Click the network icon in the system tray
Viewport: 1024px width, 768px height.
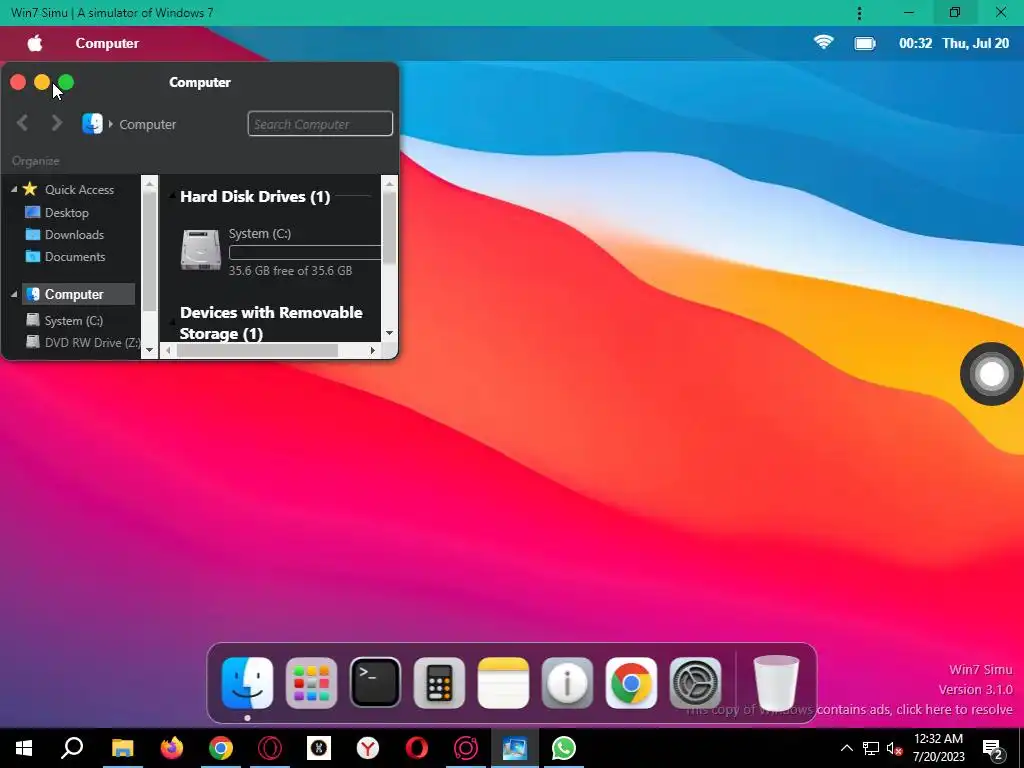click(x=871, y=748)
